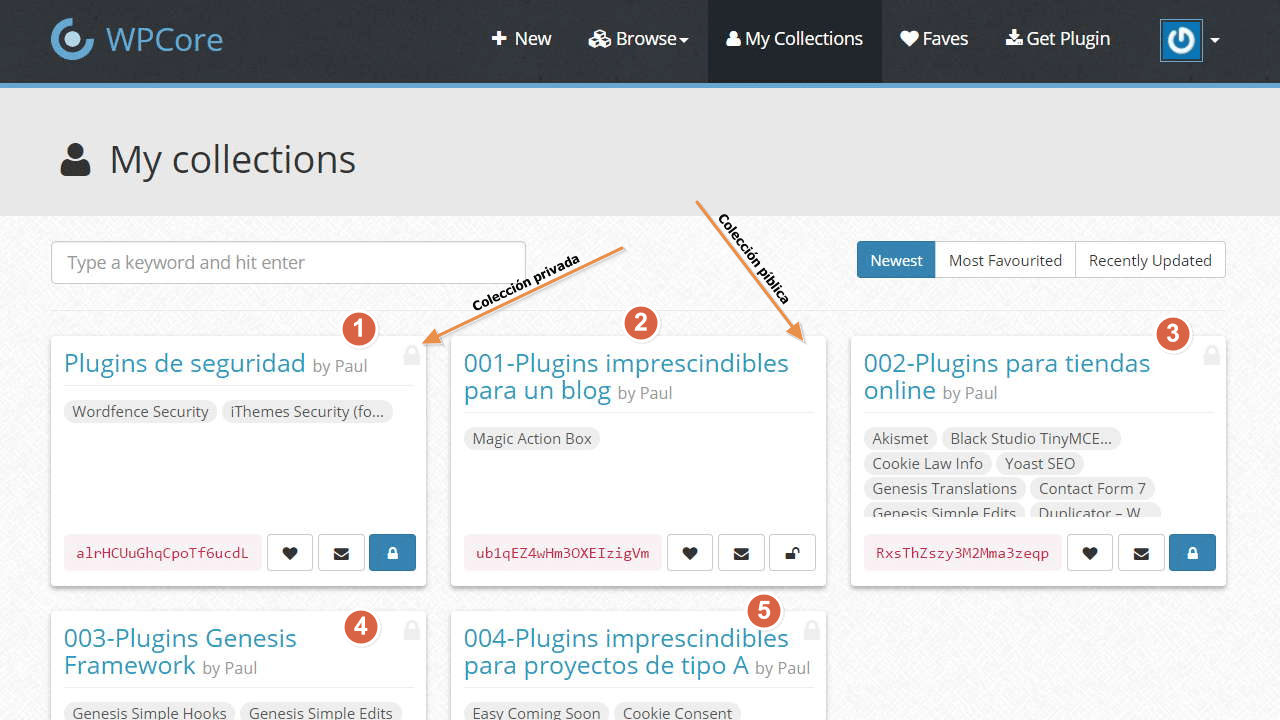This screenshot has height=720, width=1280.
Task: Open 004-Plugins imprescindibles para proyectos de tipo A
Action: click(626, 651)
